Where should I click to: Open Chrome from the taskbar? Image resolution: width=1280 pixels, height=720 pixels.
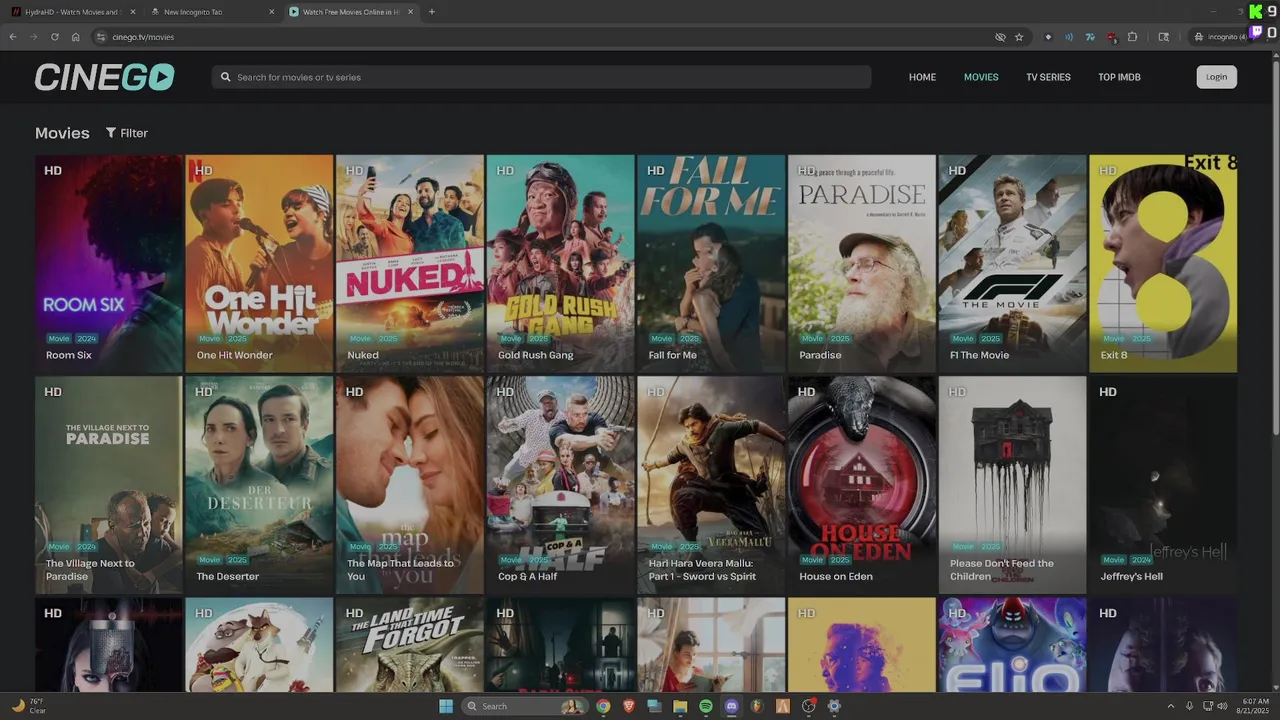(603, 706)
